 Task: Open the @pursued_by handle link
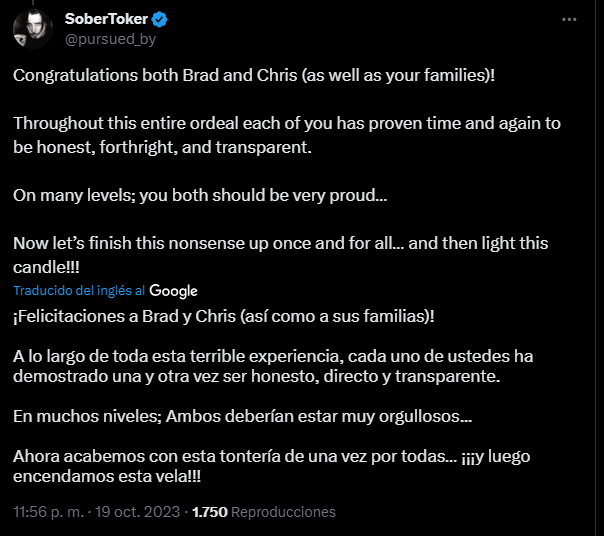coord(111,39)
